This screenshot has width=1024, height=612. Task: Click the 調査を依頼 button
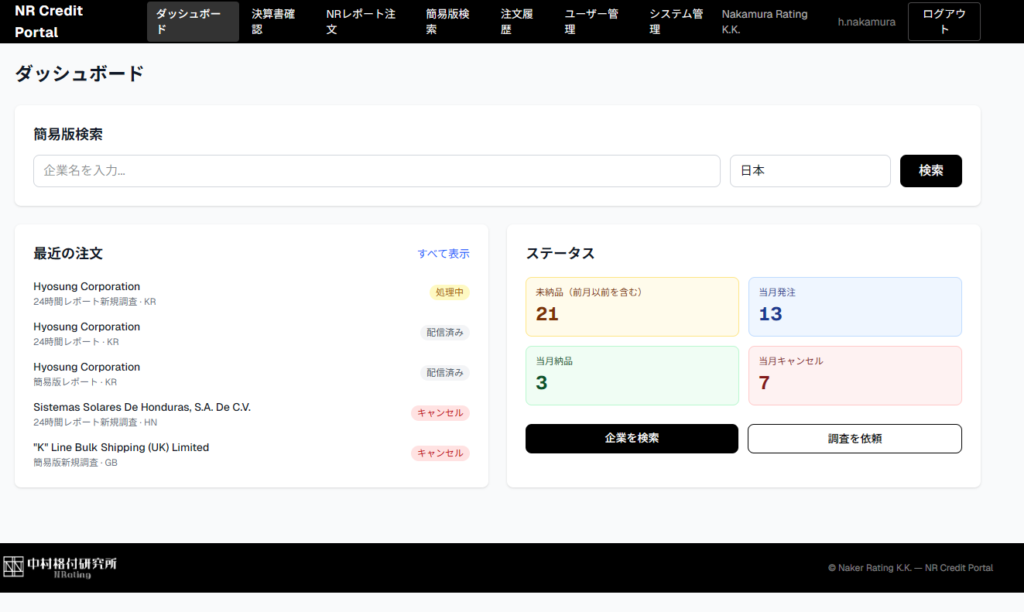click(x=854, y=438)
